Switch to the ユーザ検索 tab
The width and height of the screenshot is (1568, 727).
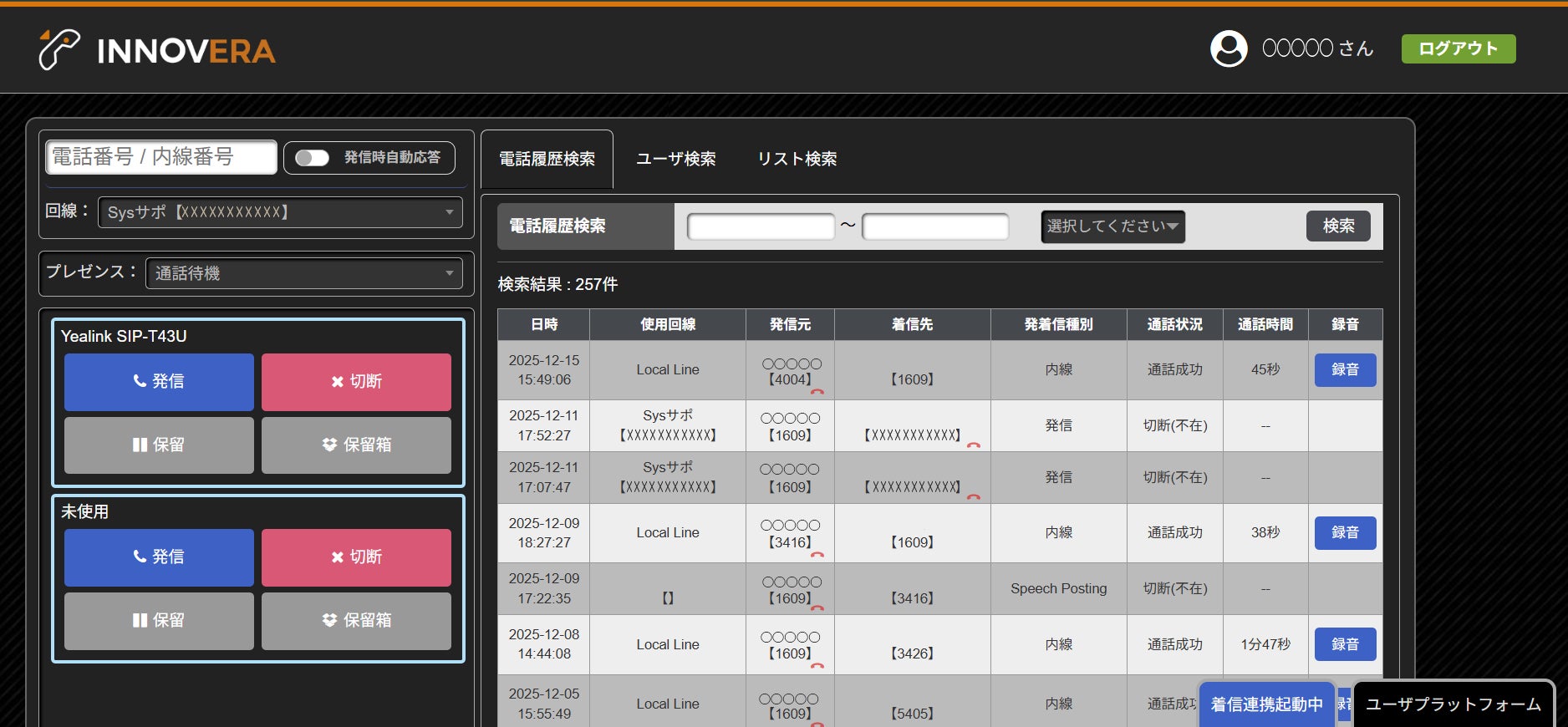pos(675,159)
